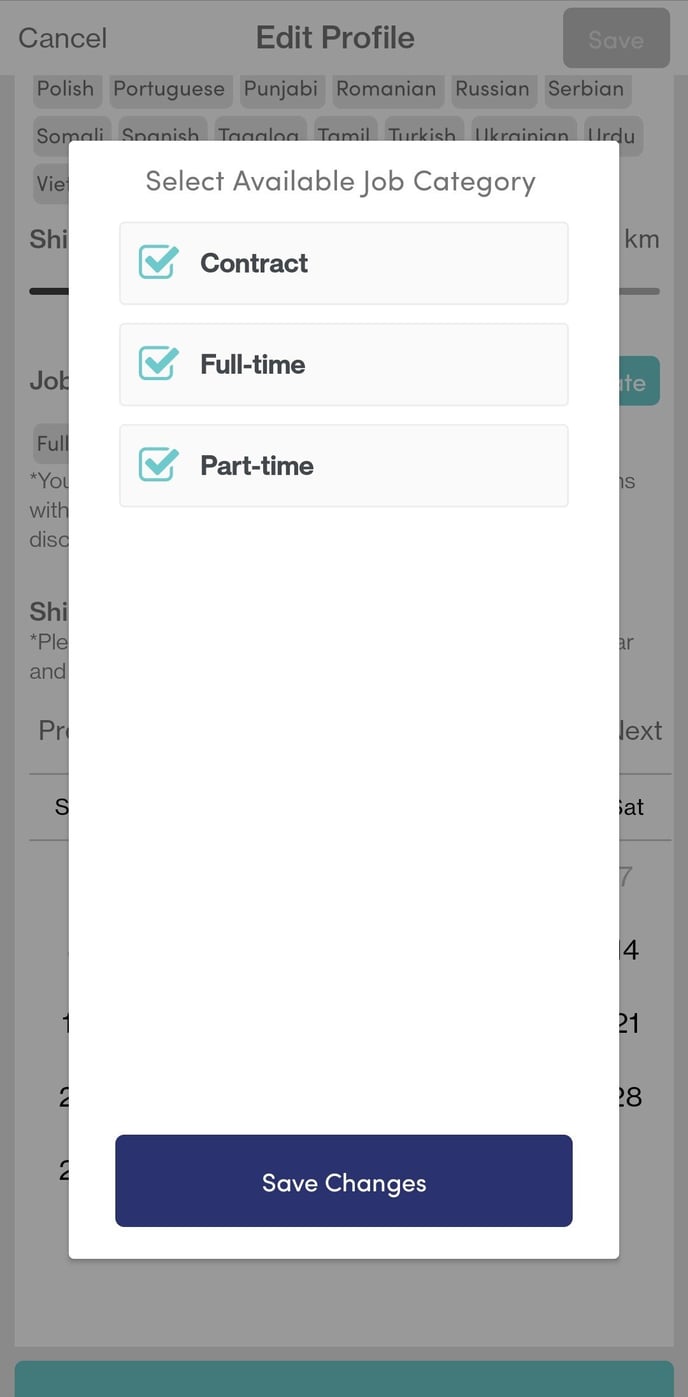Select the Russian language chip
The width and height of the screenshot is (688, 1397).
click(x=492, y=88)
